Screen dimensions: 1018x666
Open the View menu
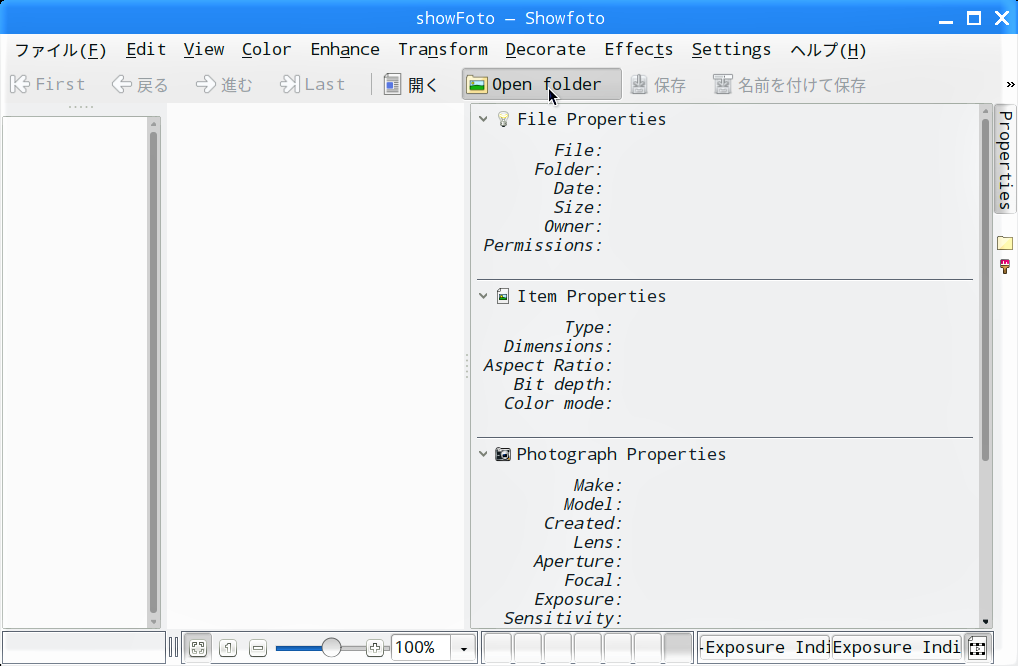[x=204, y=50]
